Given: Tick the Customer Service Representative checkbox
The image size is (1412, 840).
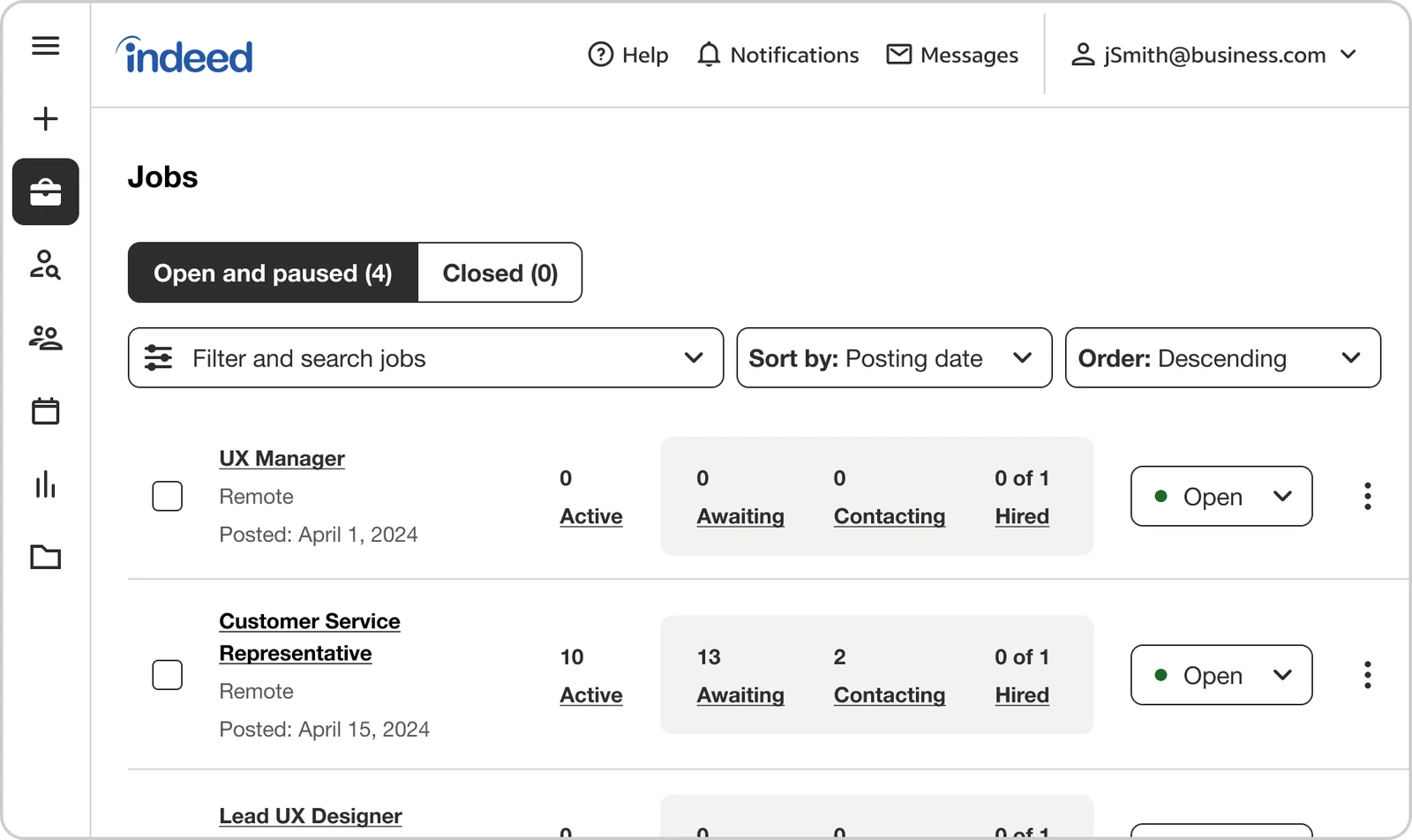Looking at the screenshot, I should [167, 675].
